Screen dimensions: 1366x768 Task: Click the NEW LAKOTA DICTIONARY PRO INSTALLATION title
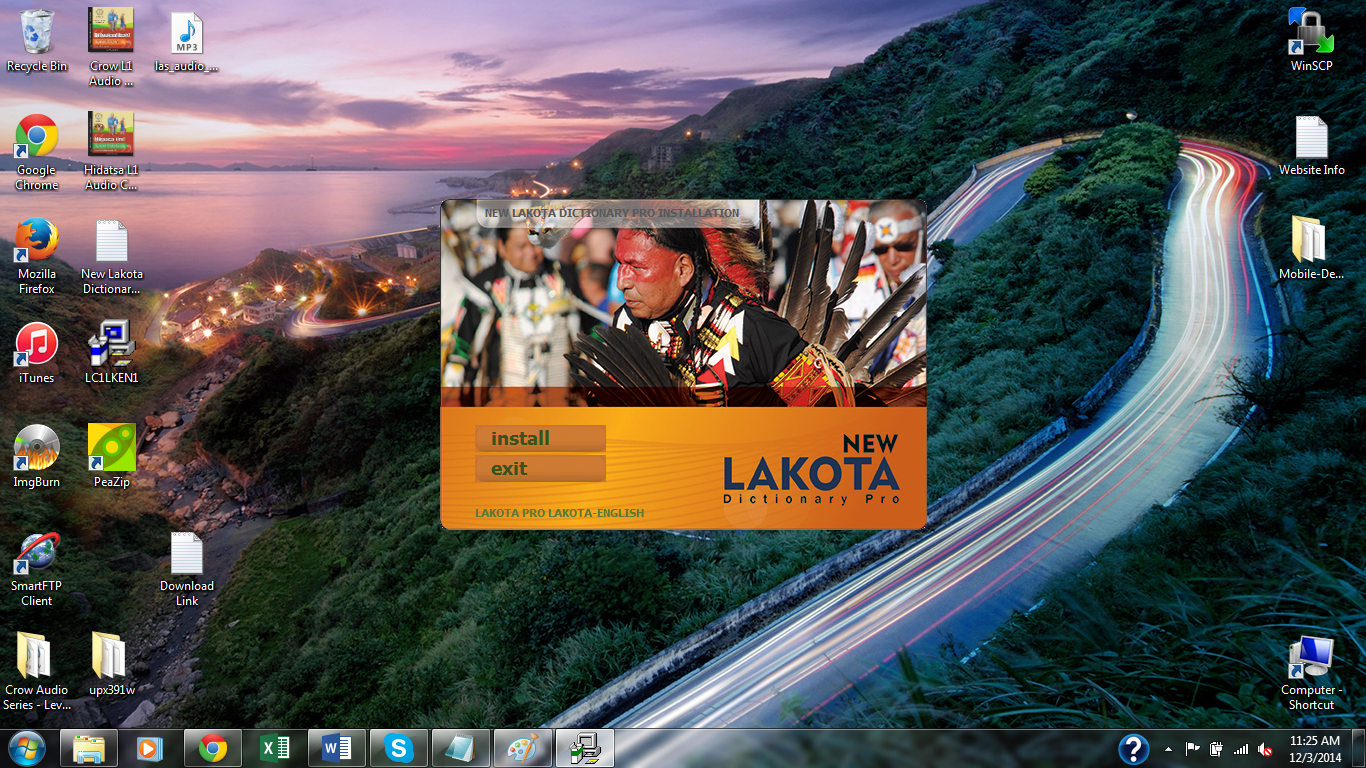(612, 213)
